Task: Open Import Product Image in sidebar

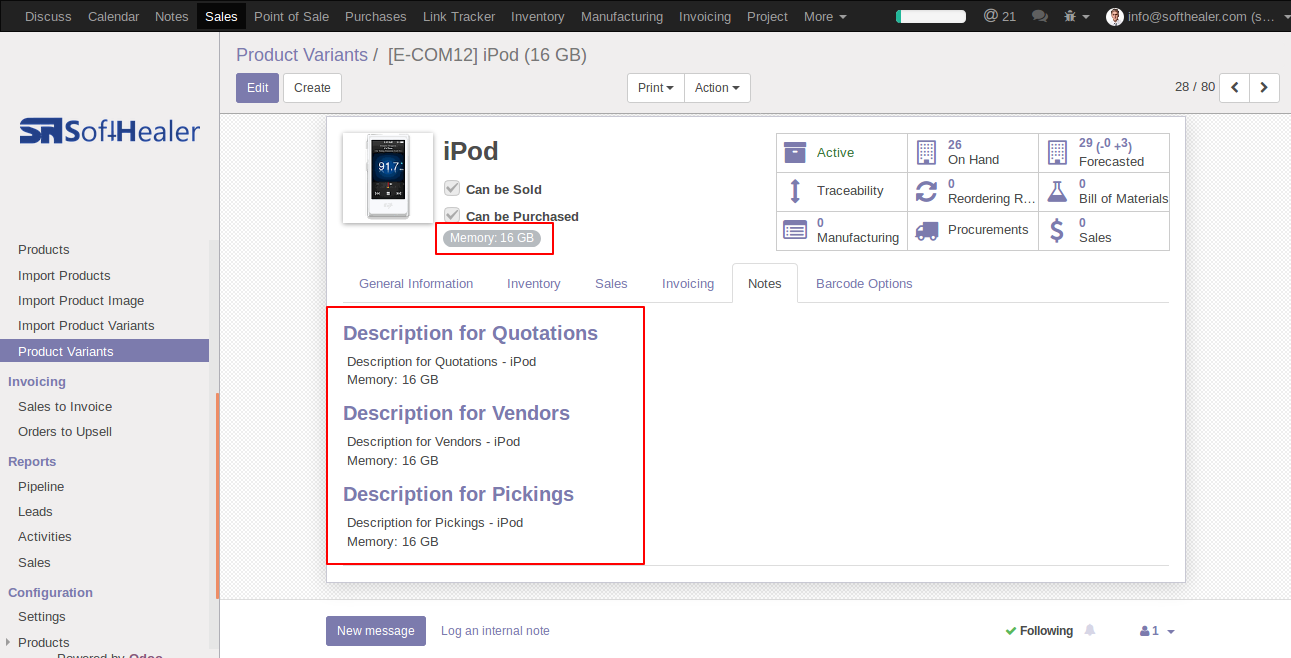Action: tap(81, 300)
